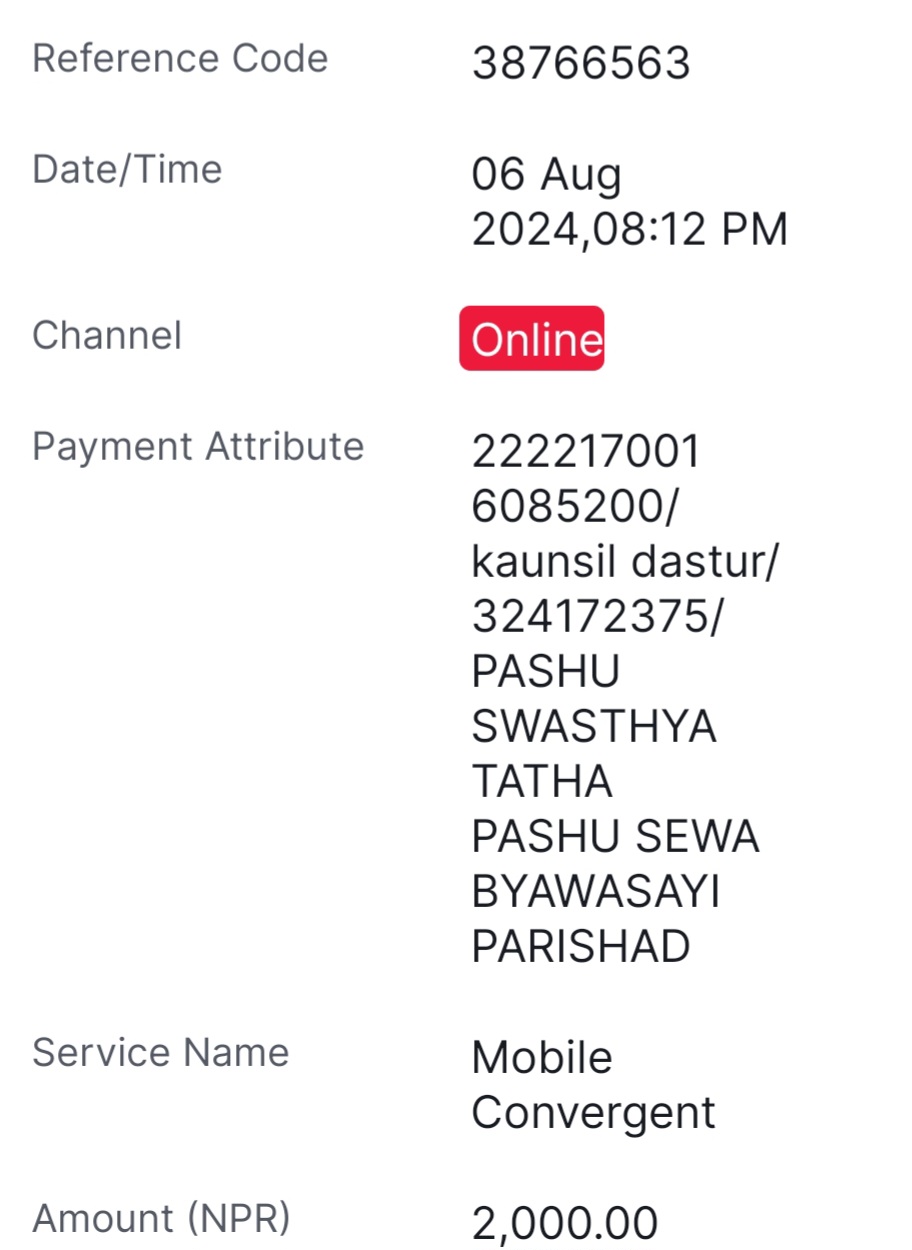This screenshot has width=912, height=1250.
Task: Select the PASHU SEWA line
Action: (x=615, y=837)
